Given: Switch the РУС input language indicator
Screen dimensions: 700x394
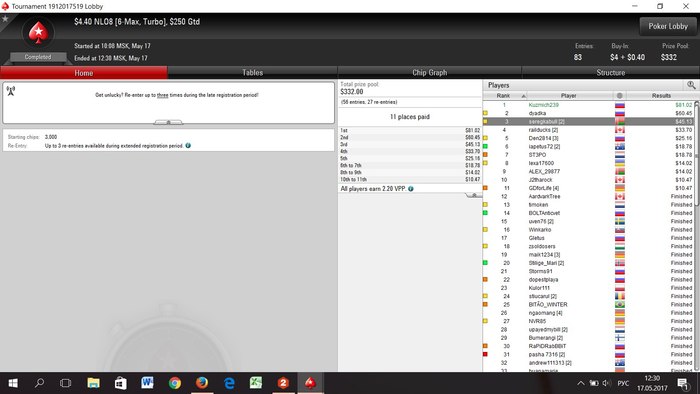Looking at the screenshot, I should click(x=623, y=383).
